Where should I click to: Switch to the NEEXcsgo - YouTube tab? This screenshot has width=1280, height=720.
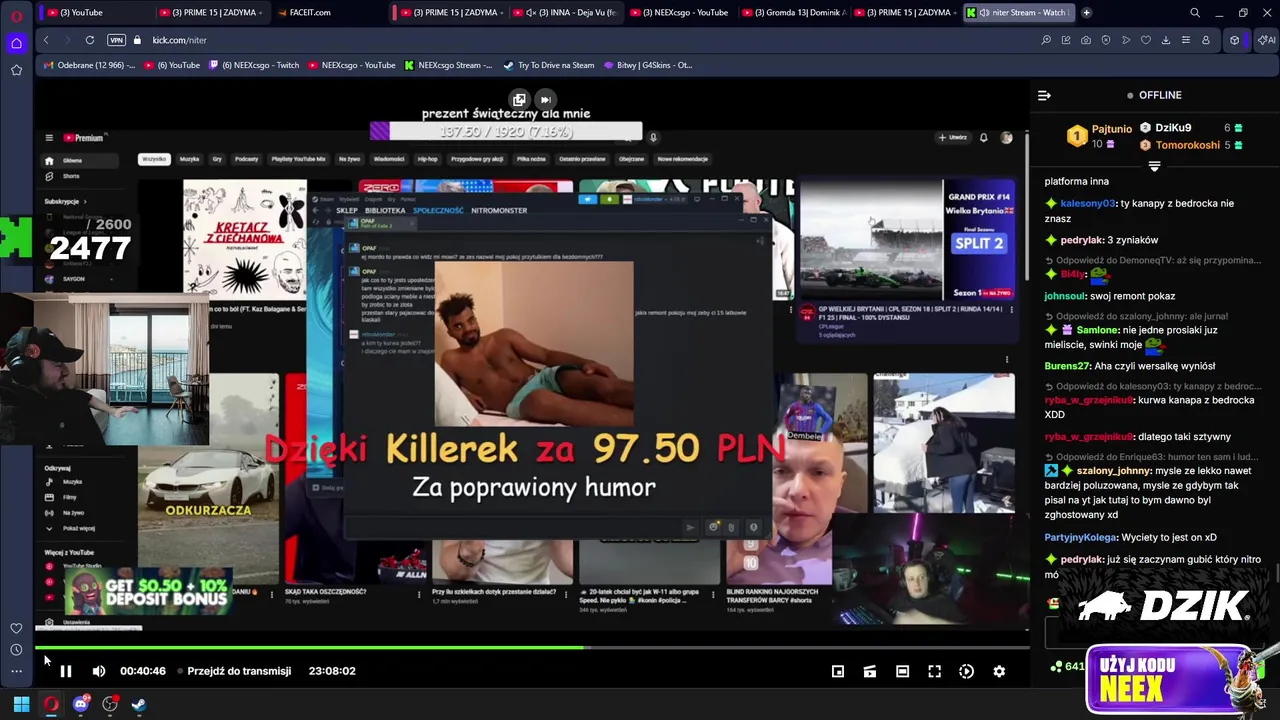pyautogui.click(x=679, y=13)
